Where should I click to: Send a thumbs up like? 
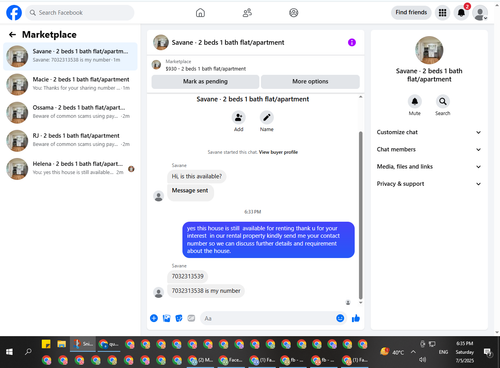pyautogui.click(x=356, y=318)
